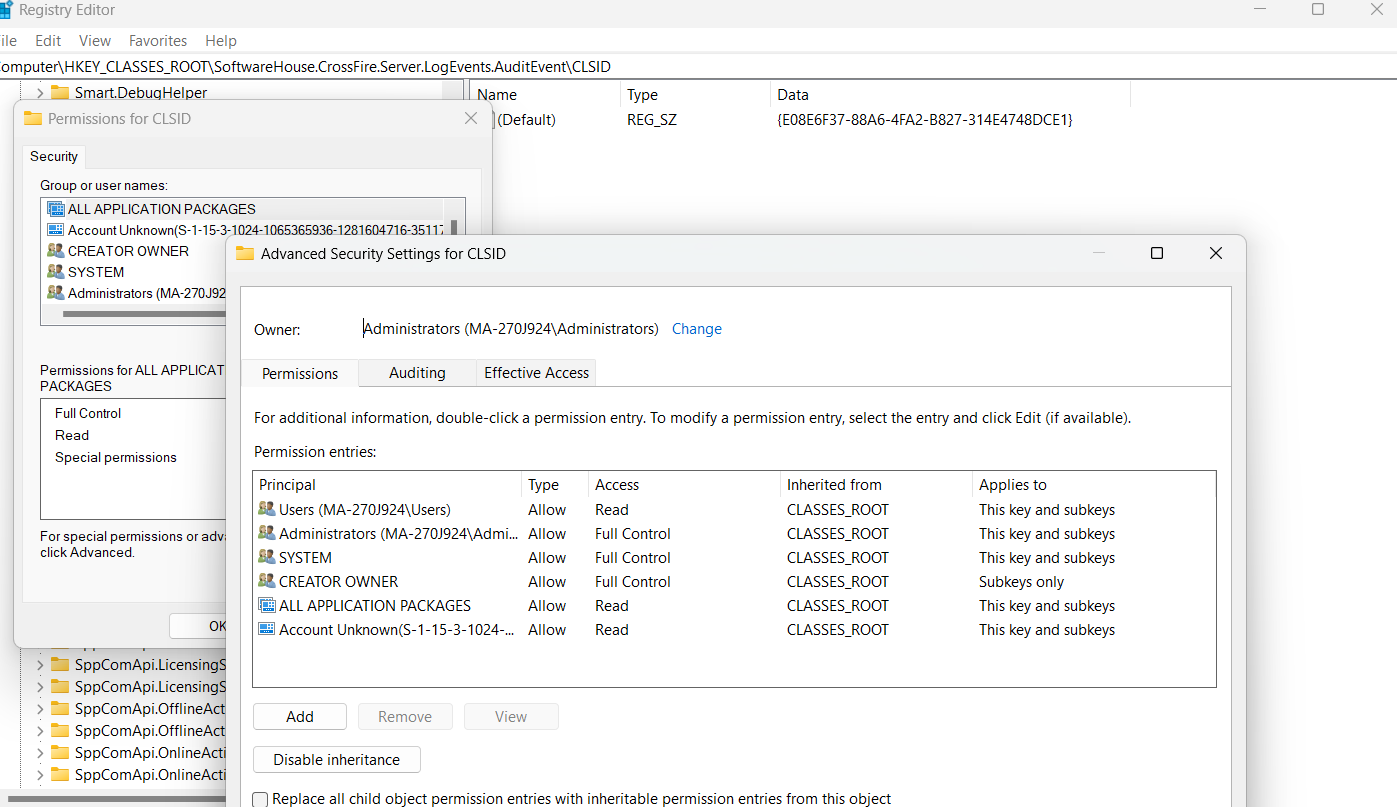Close the Permissions for CLSID dialog

(x=471, y=118)
